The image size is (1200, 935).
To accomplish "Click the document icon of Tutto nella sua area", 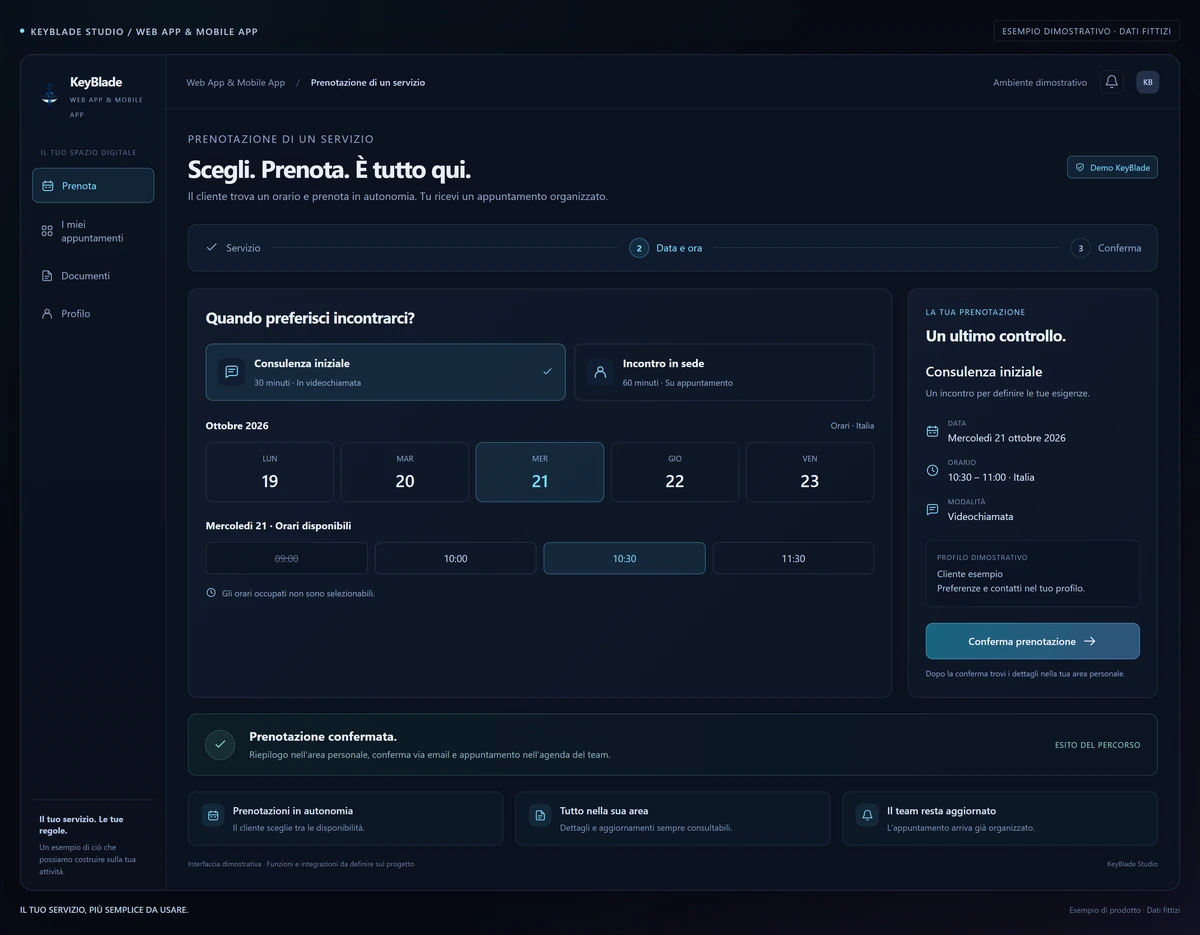I will tap(540, 816).
